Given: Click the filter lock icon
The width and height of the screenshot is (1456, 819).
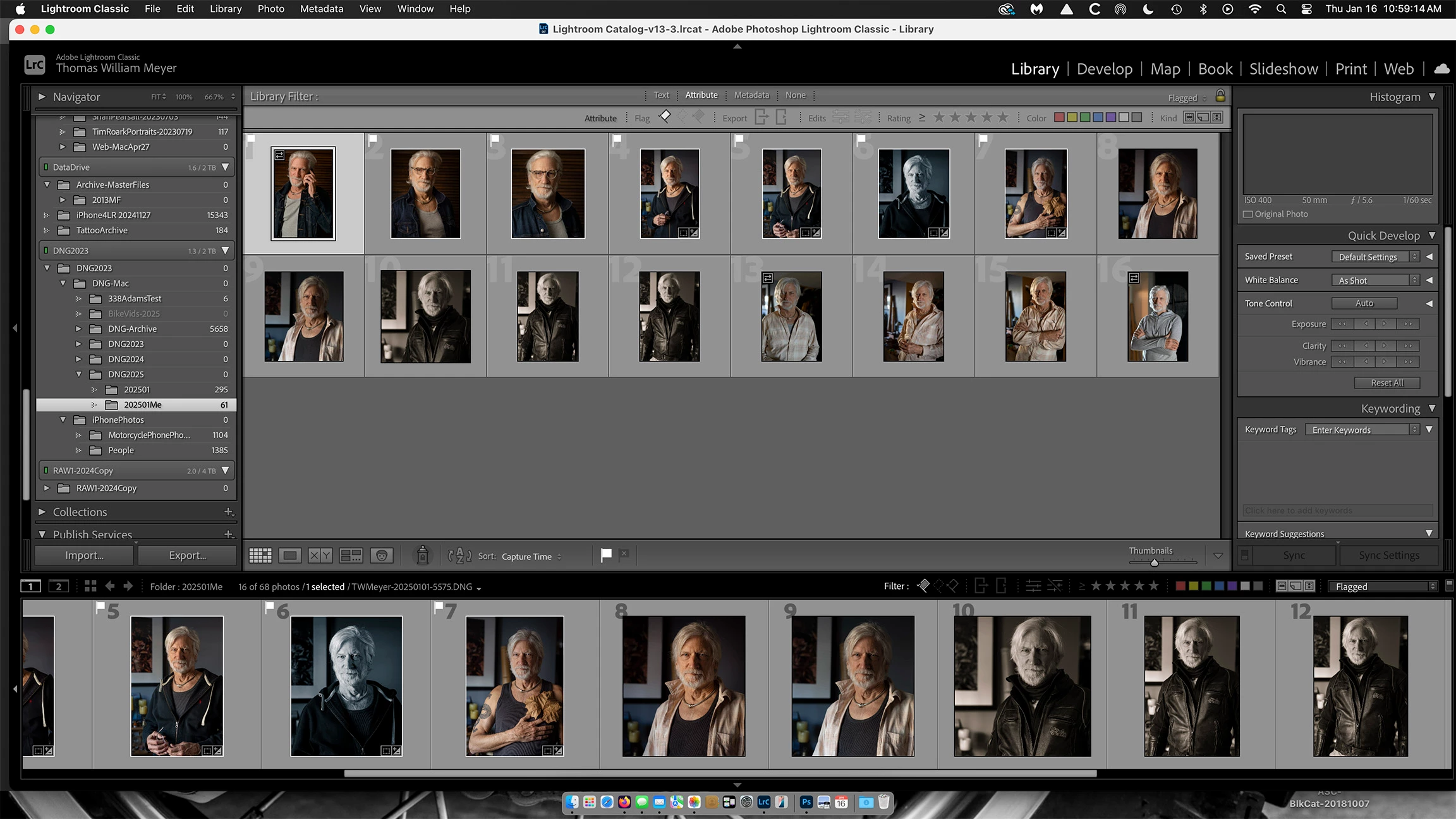Looking at the screenshot, I should point(1220,96).
